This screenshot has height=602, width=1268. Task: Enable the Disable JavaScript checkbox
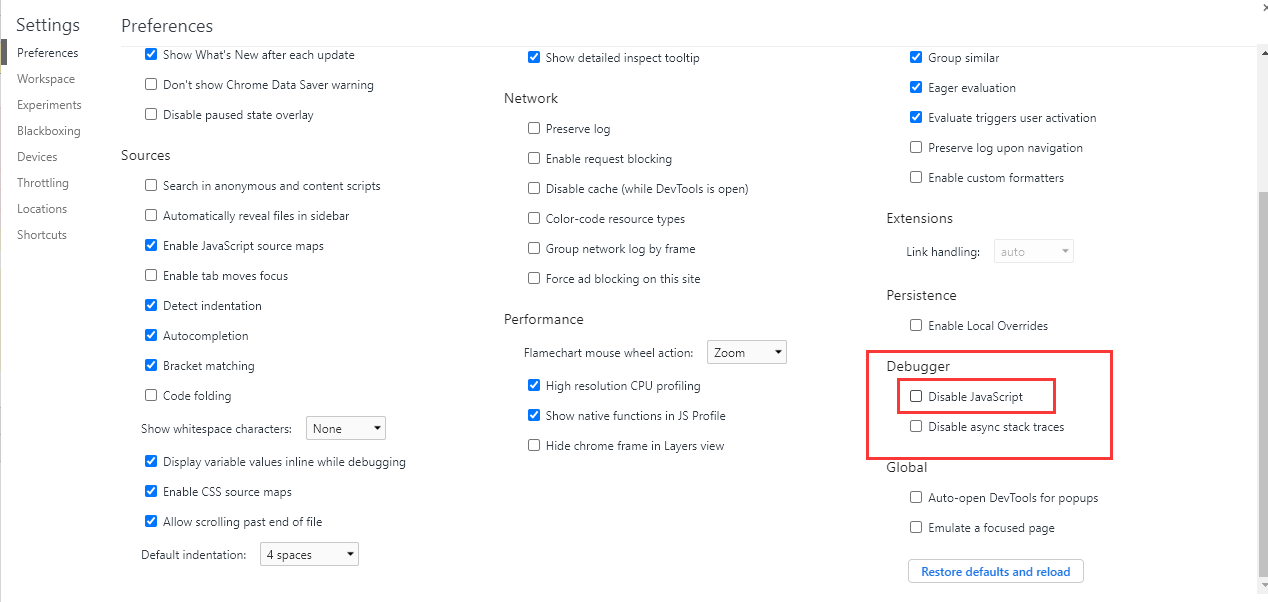916,397
